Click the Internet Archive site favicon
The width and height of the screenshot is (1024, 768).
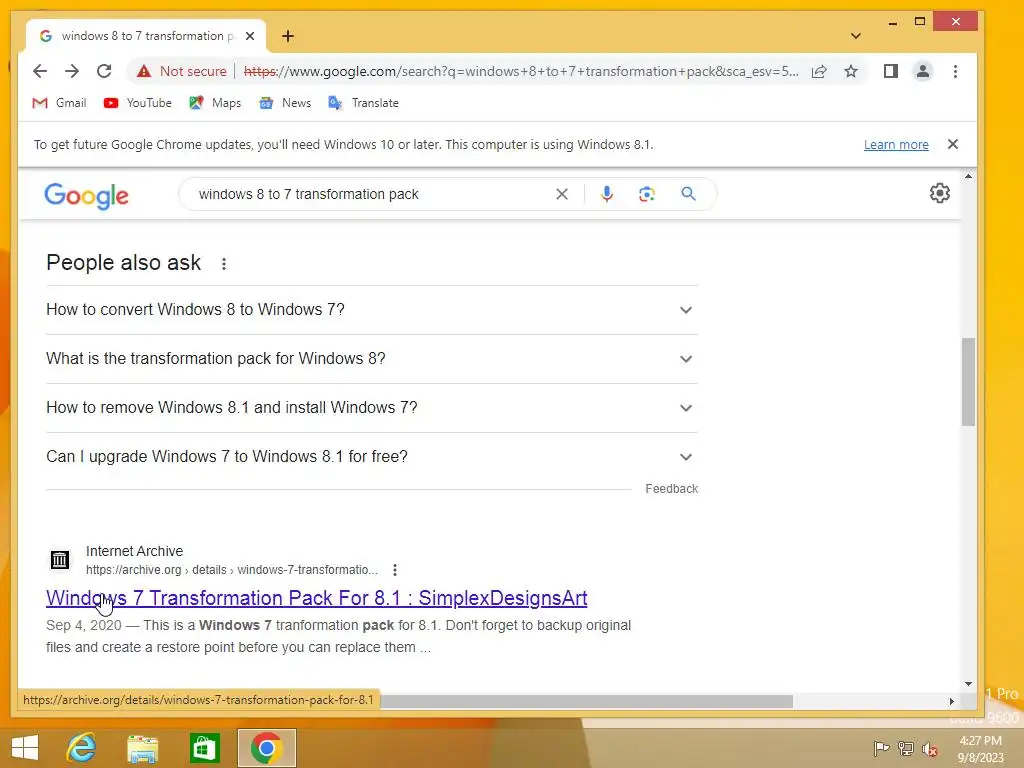tap(60, 560)
